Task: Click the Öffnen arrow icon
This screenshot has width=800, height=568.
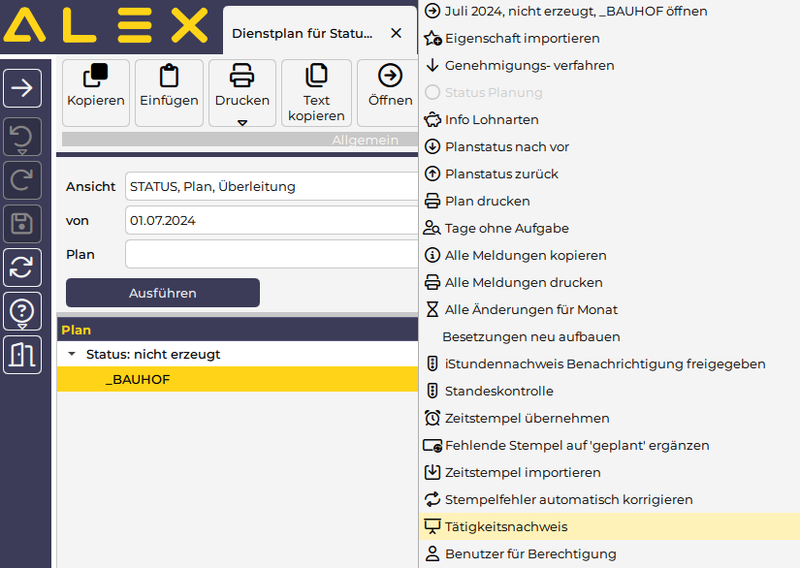Action: 390,76
